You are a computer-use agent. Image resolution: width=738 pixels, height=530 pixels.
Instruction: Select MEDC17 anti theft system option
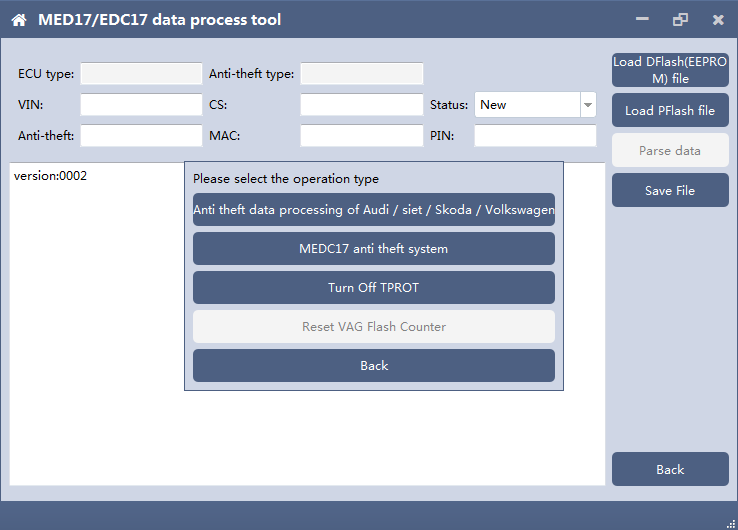click(374, 249)
